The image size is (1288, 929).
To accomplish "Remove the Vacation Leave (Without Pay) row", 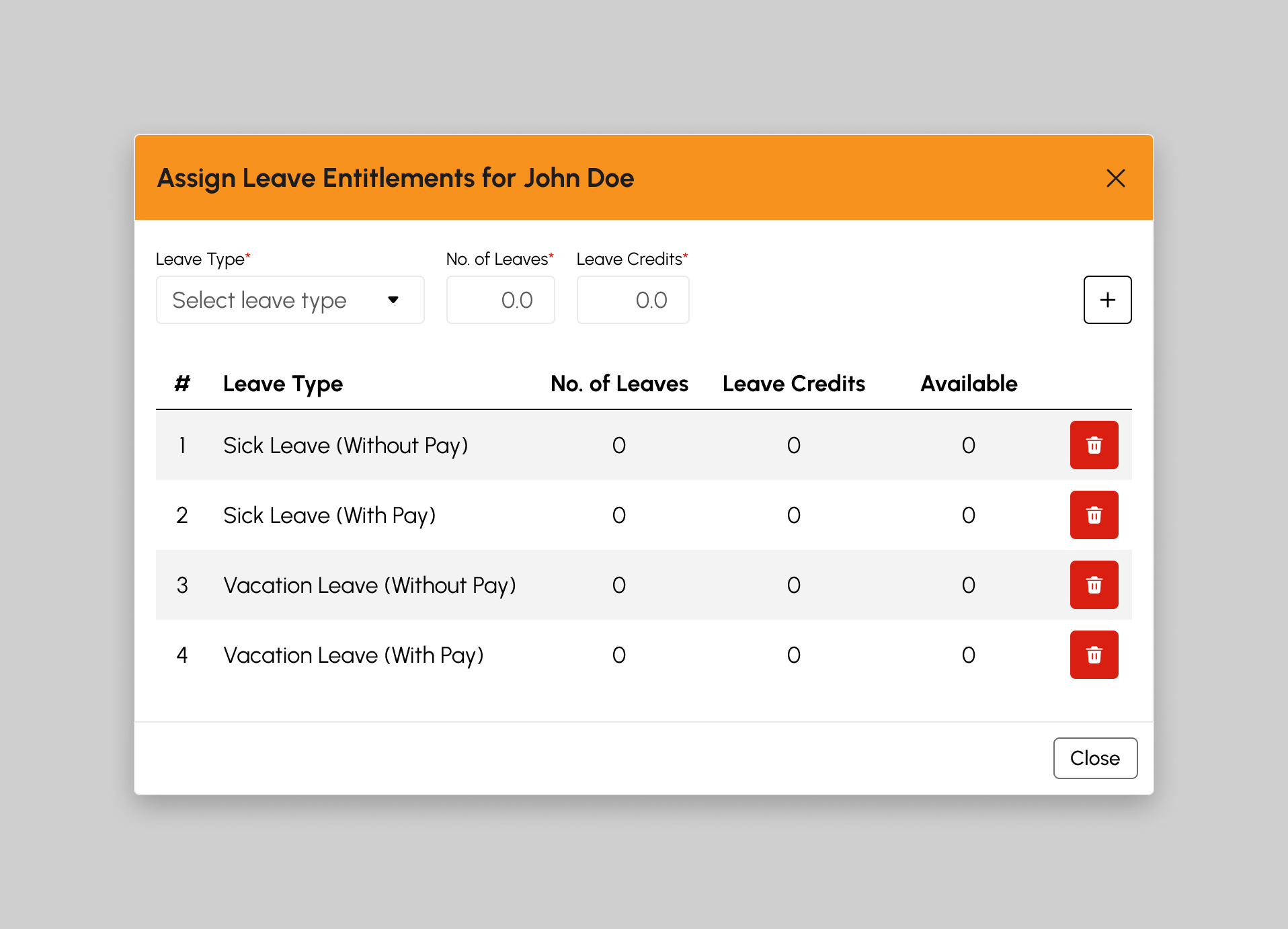I will 1094,585.
